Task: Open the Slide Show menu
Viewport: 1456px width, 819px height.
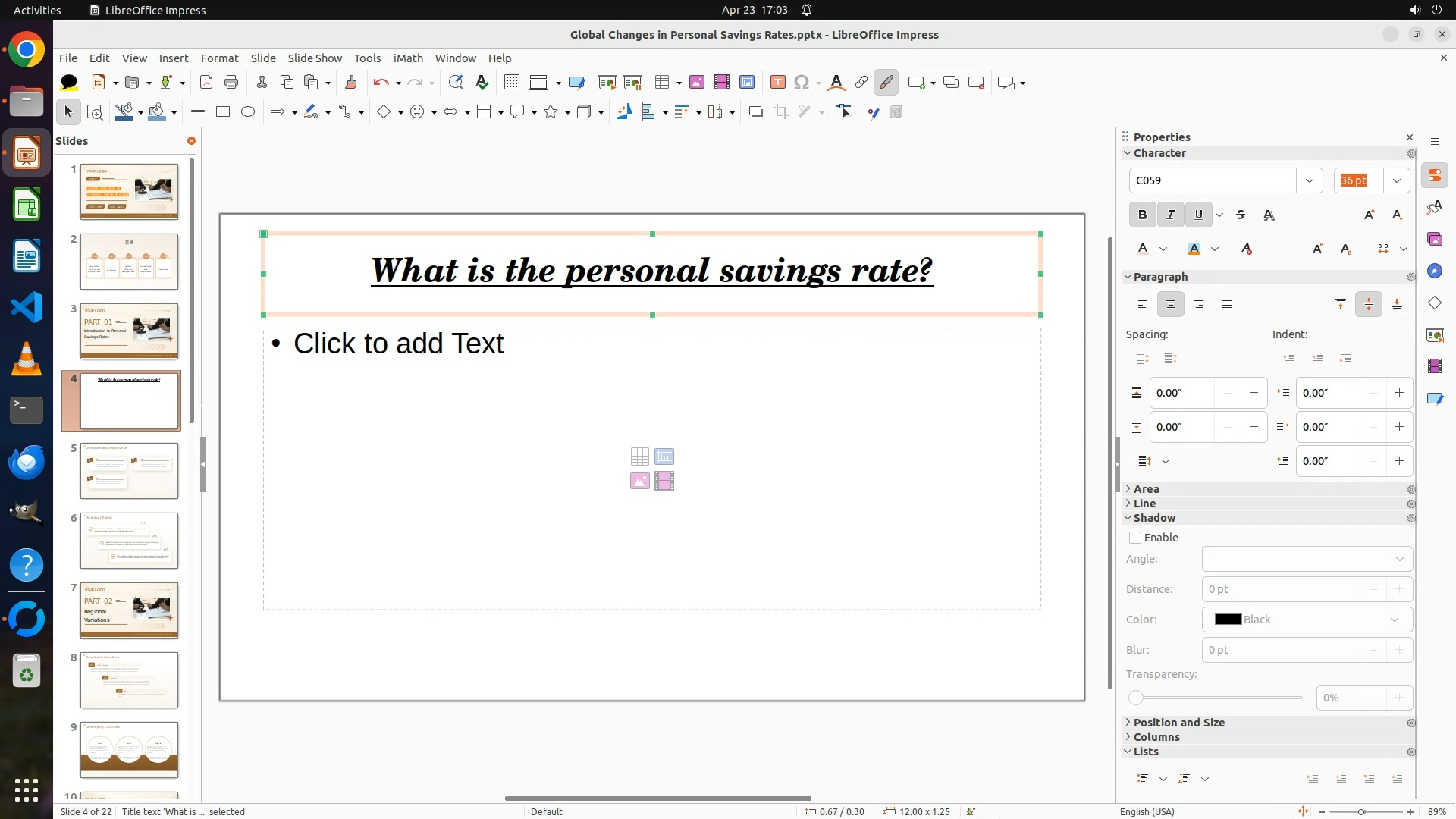Action: tap(315, 58)
